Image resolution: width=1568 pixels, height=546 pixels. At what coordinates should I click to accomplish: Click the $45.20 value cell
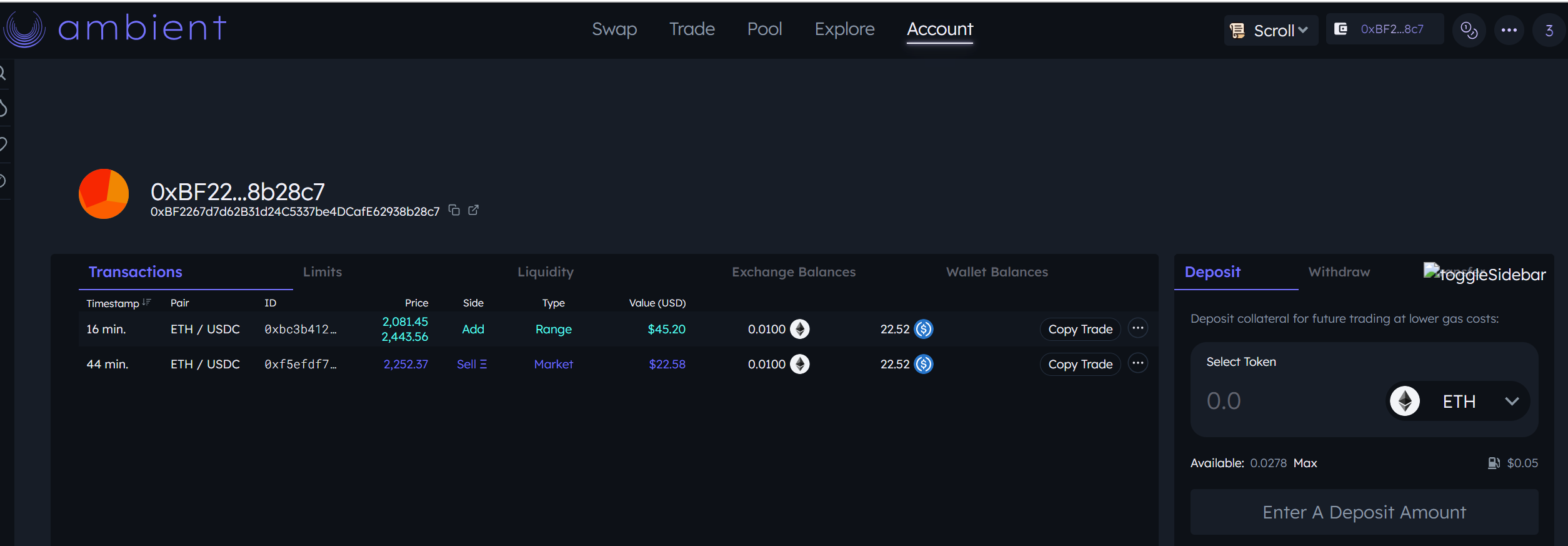pos(666,329)
